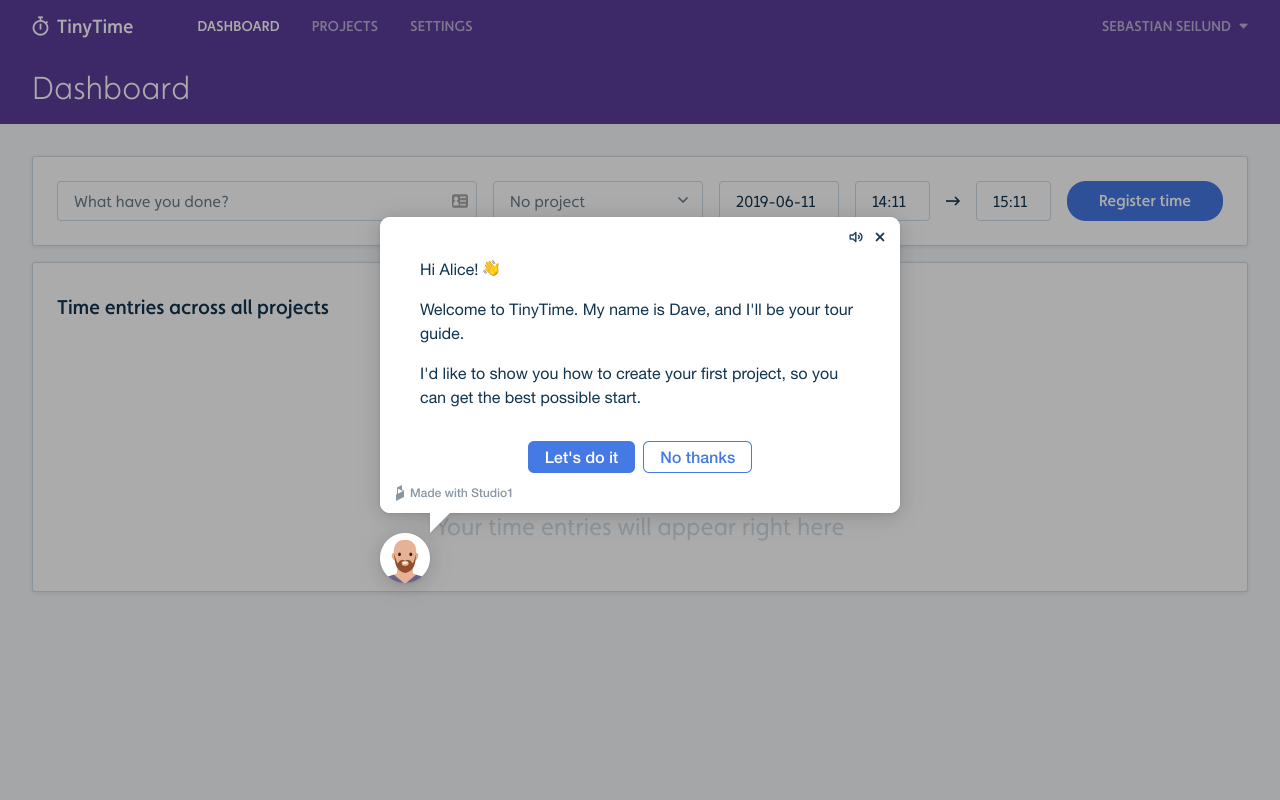1280x800 pixels.
Task: Open the Made with Studio1 link
Action: pos(454,493)
